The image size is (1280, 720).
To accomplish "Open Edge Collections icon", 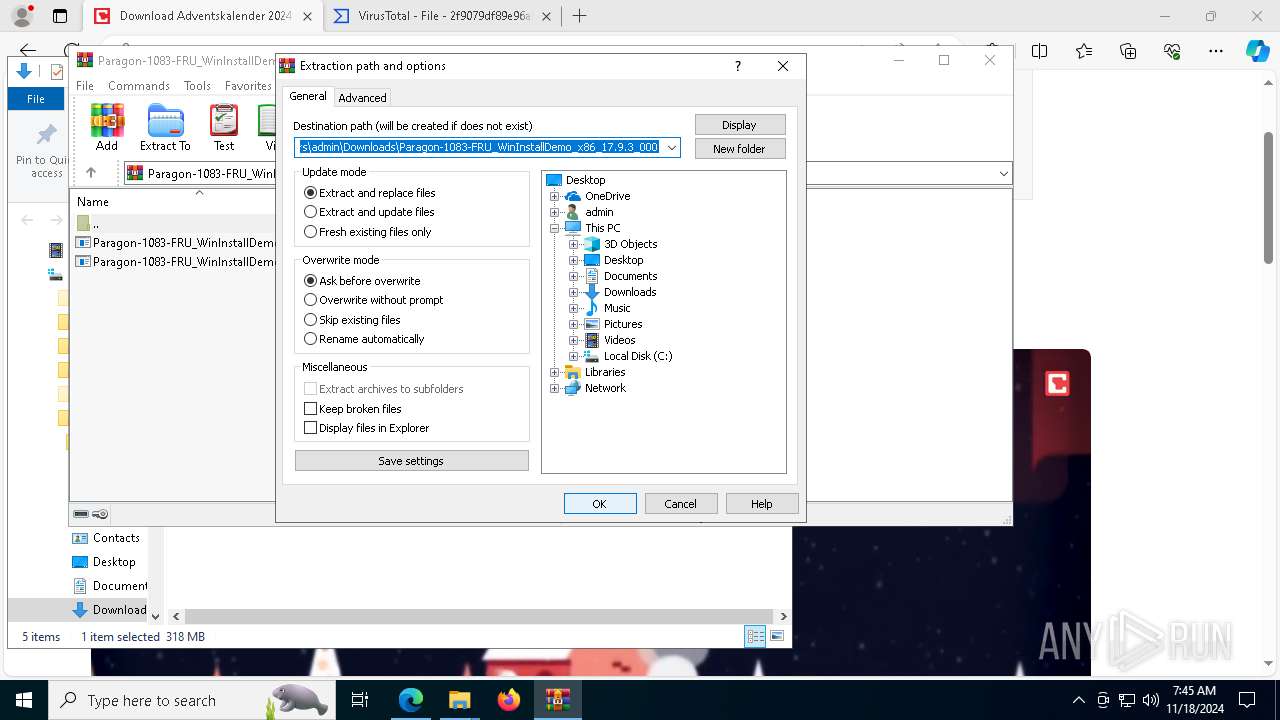I will tap(1128, 51).
